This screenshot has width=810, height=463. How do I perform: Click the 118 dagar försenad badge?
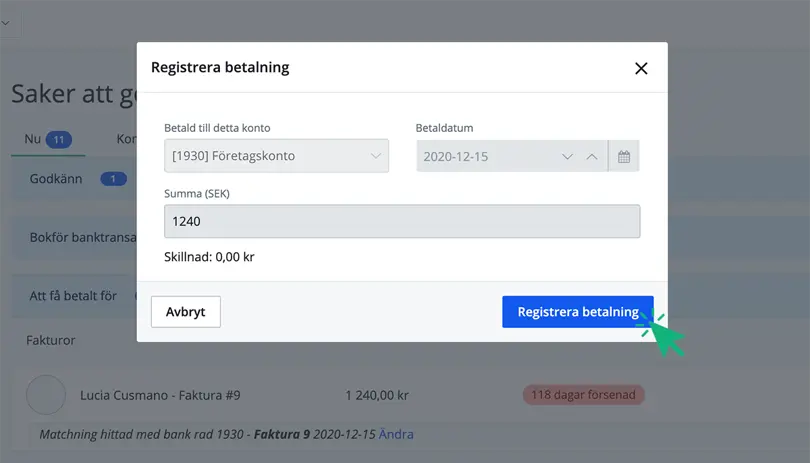tap(583, 395)
